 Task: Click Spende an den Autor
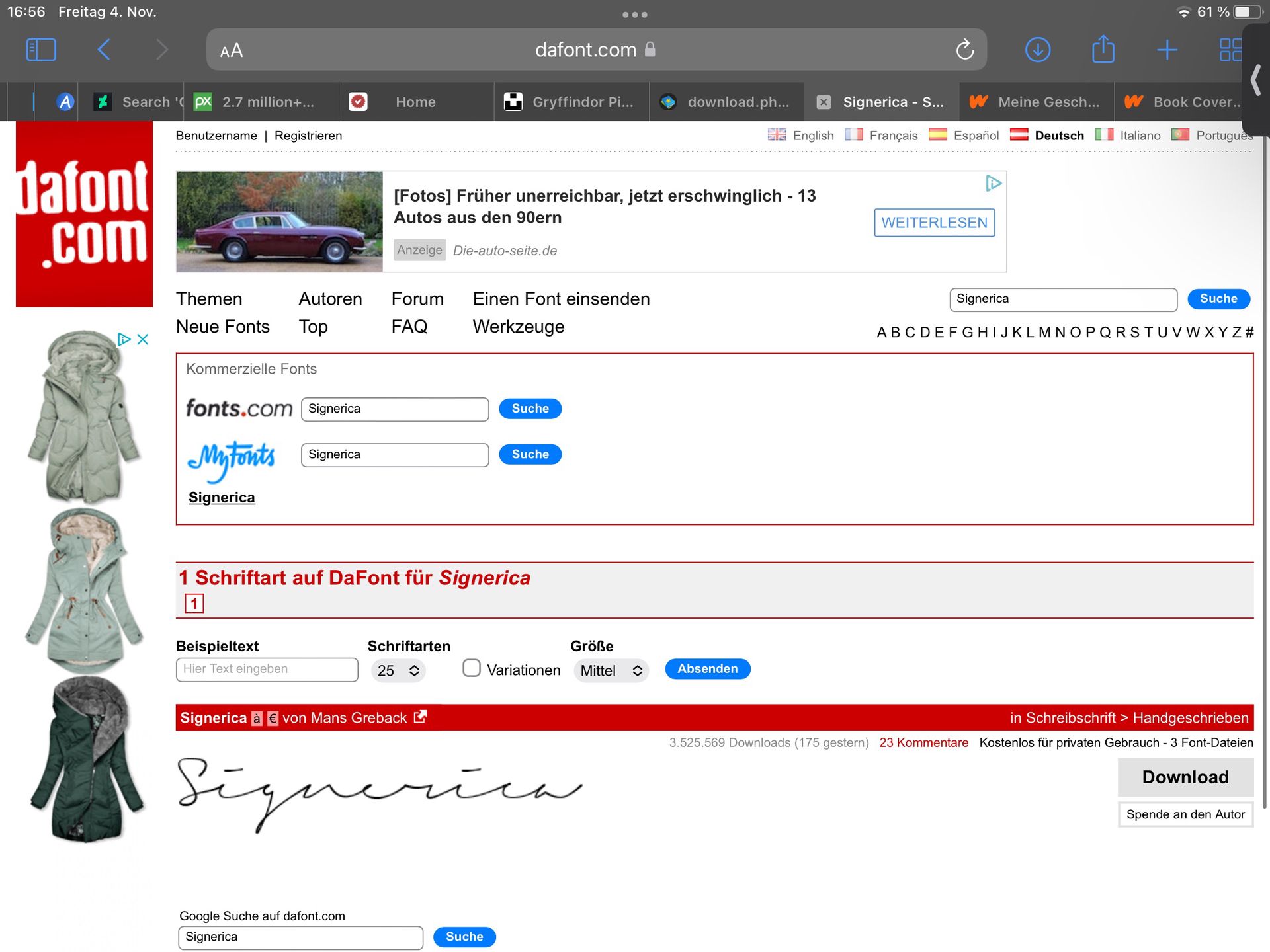point(1185,814)
